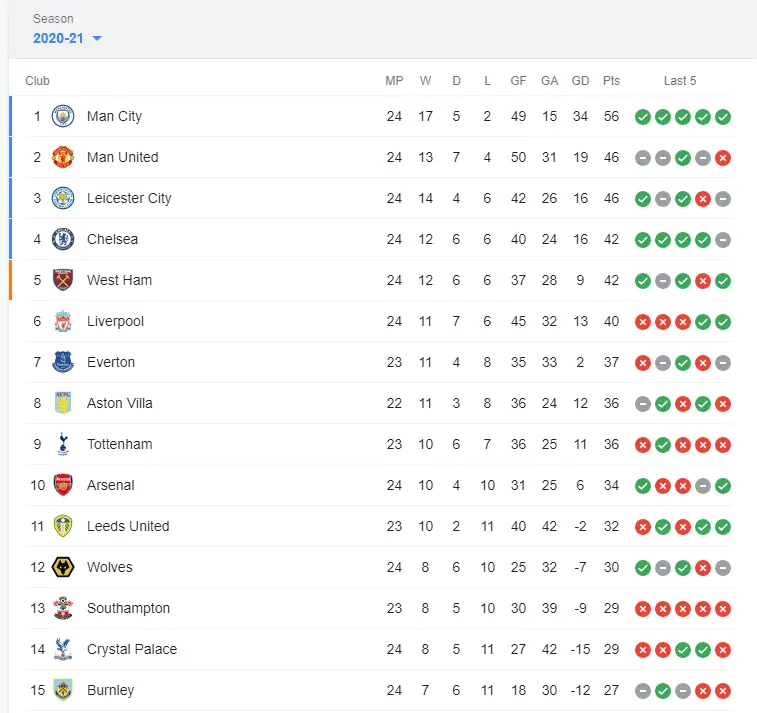The image size is (757, 713).
Task: Click the Pts column header
Action: (x=611, y=81)
